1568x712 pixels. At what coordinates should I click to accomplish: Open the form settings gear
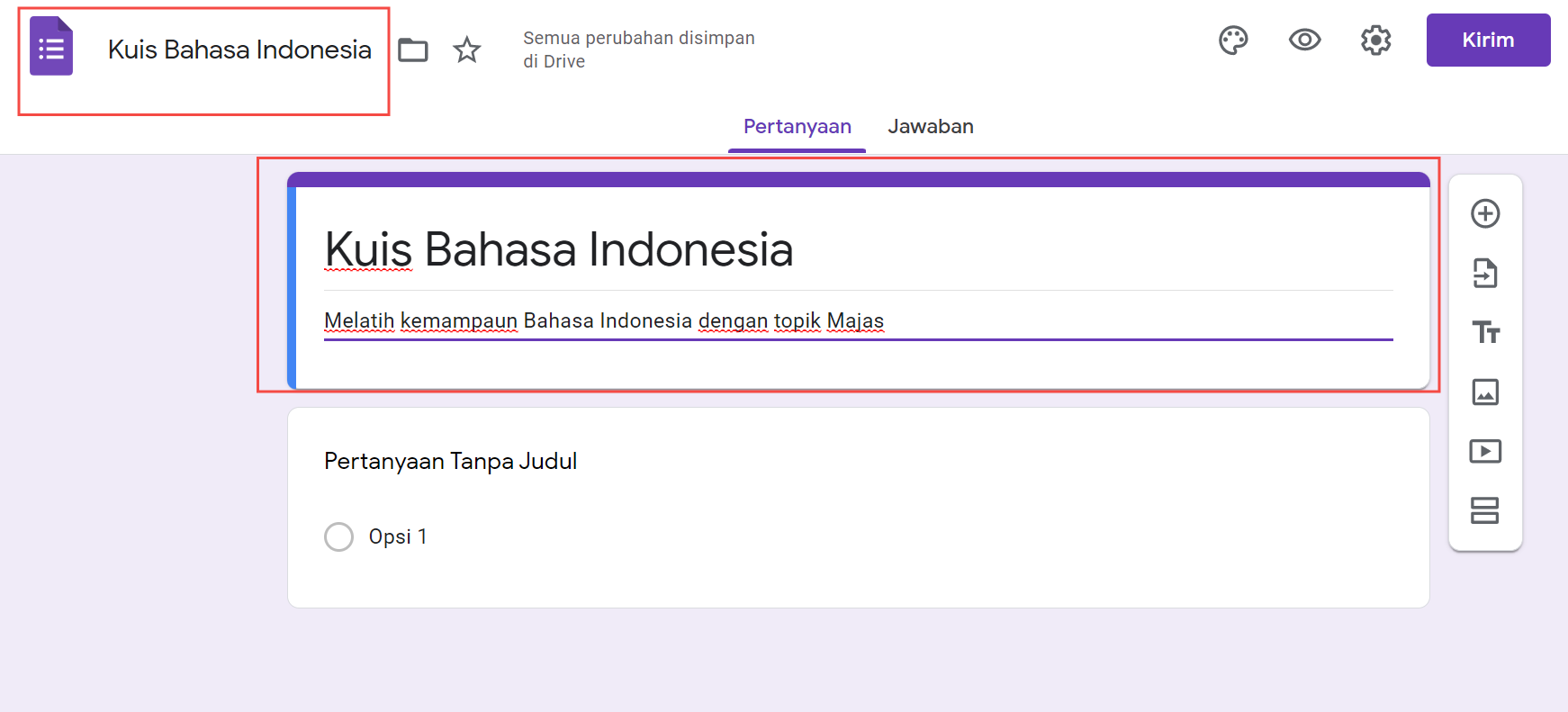[x=1375, y=41]
